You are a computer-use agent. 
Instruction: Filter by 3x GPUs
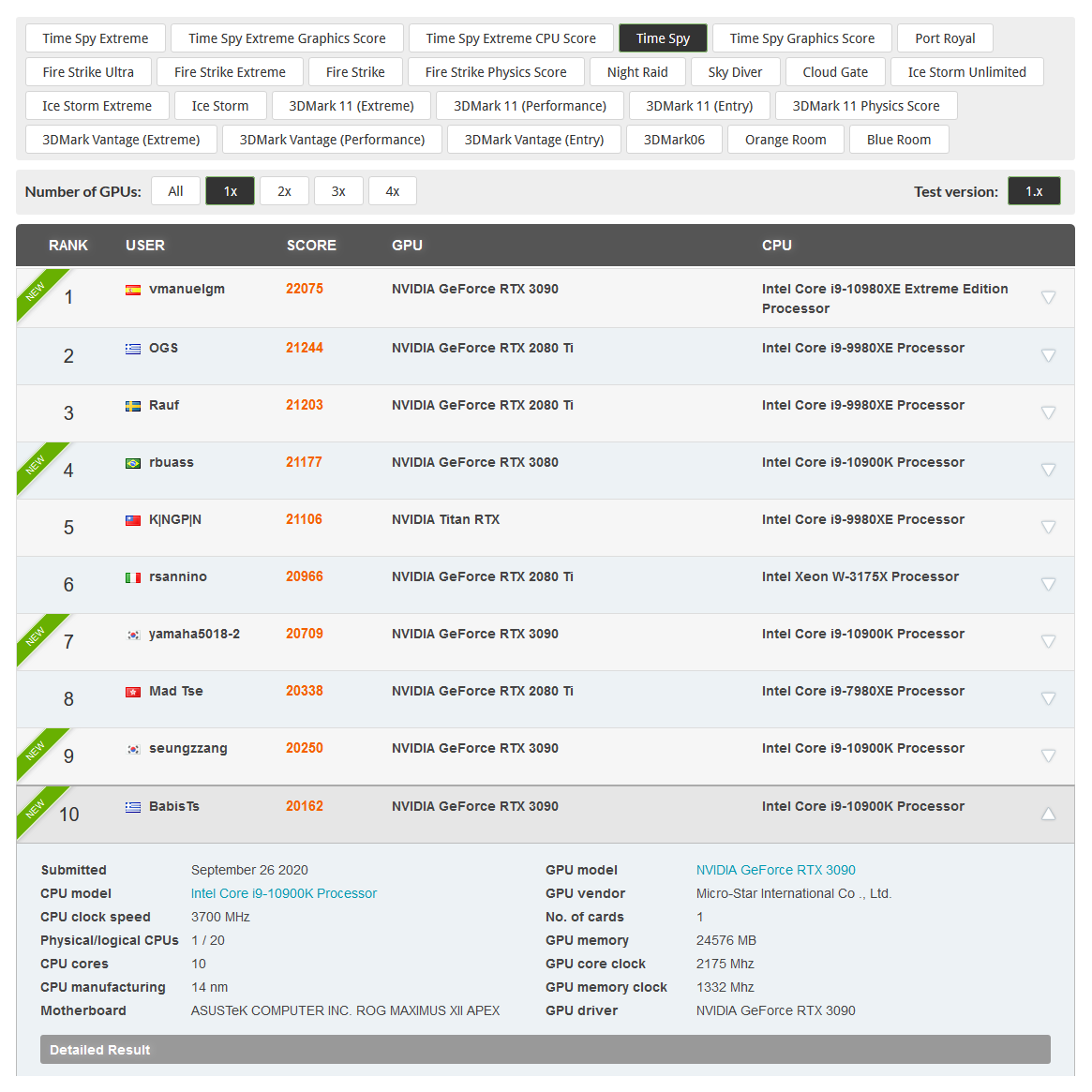(x=338, y=191)
